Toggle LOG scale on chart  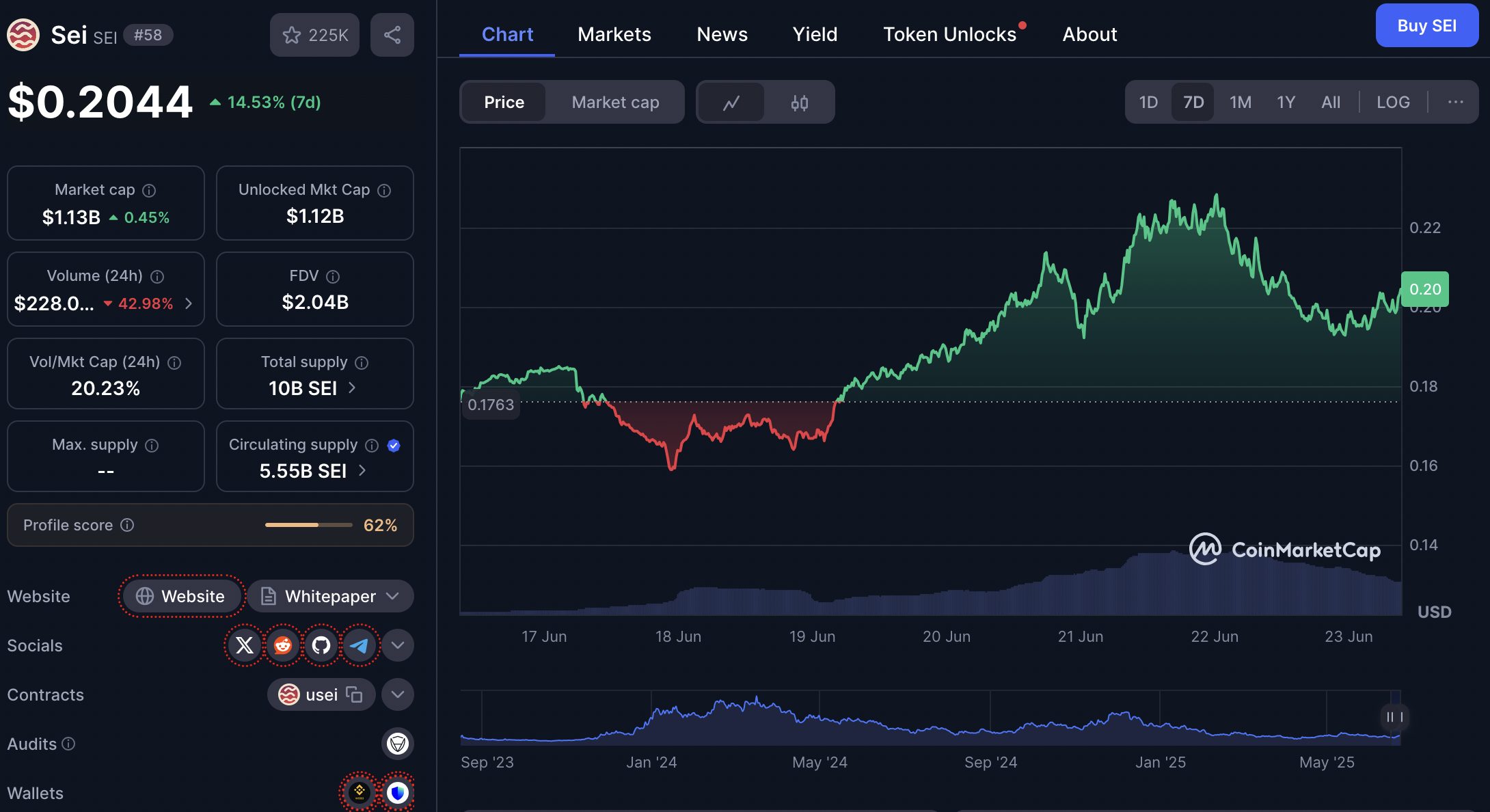1393,103
